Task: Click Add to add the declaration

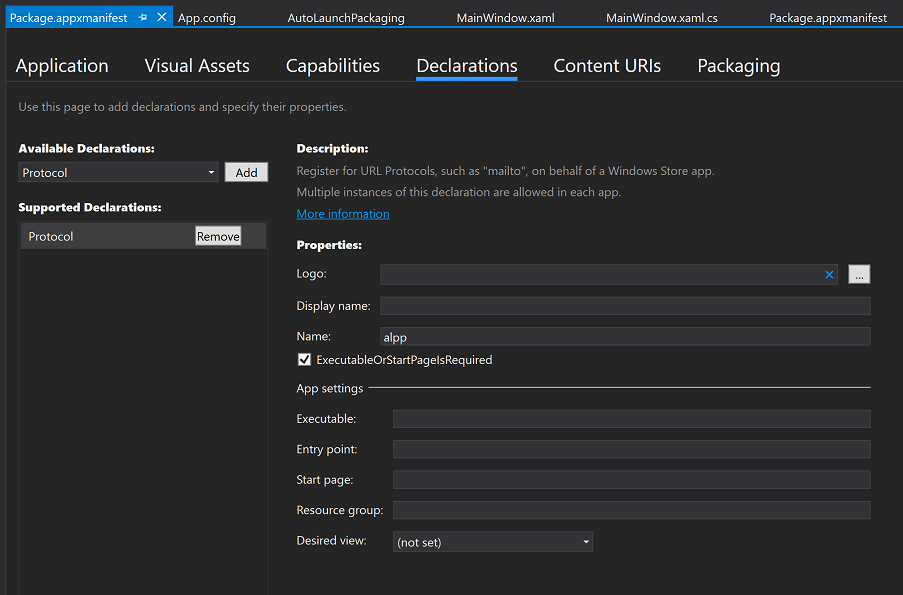Action: 246,172
